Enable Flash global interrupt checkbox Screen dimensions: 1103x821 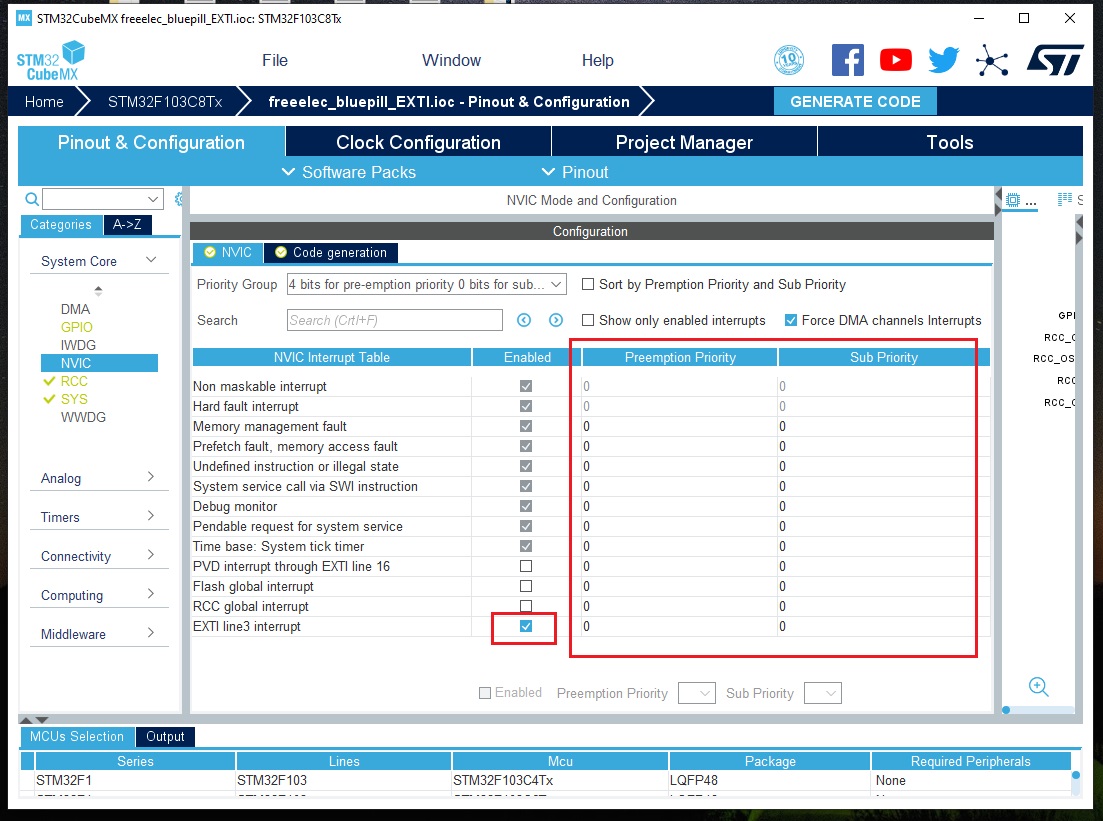coord(526,586)
